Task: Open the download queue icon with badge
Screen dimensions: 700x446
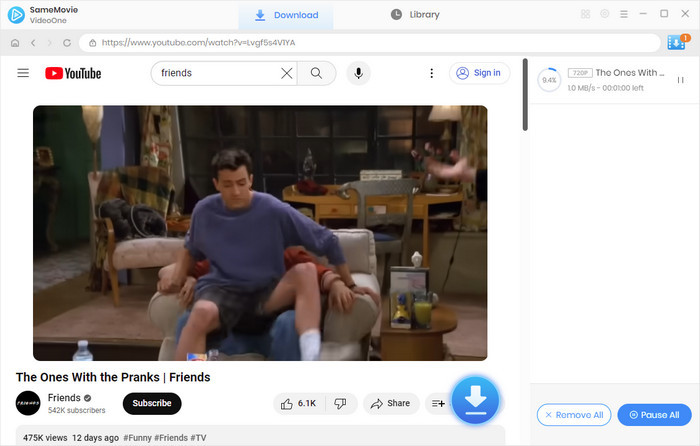Action: 678,42
